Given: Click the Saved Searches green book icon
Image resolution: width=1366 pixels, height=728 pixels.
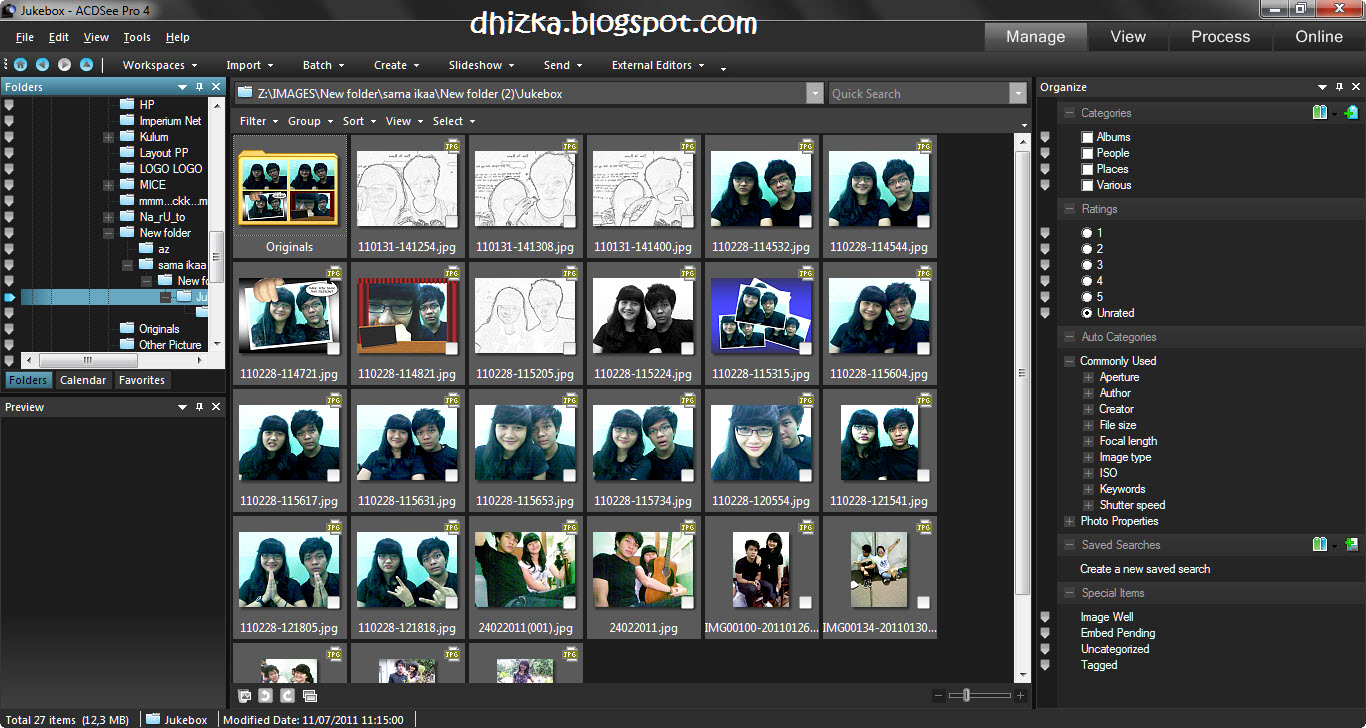Looking at the screenshot, I should [x=1320, y=545].
